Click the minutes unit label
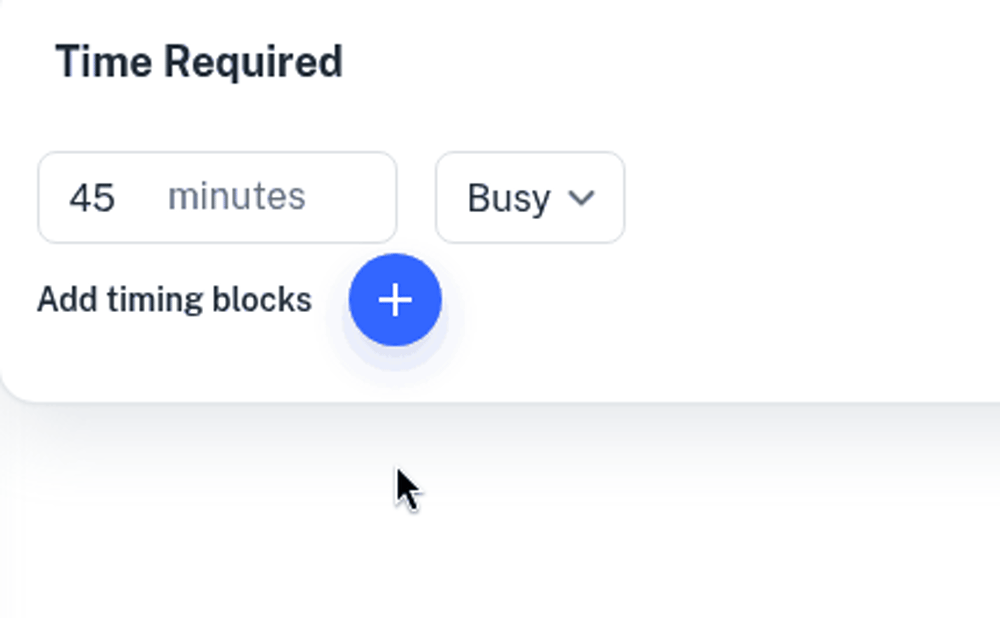Viewport: 1000px width, 618px height. pyautogui.click(x=236, y=197)
